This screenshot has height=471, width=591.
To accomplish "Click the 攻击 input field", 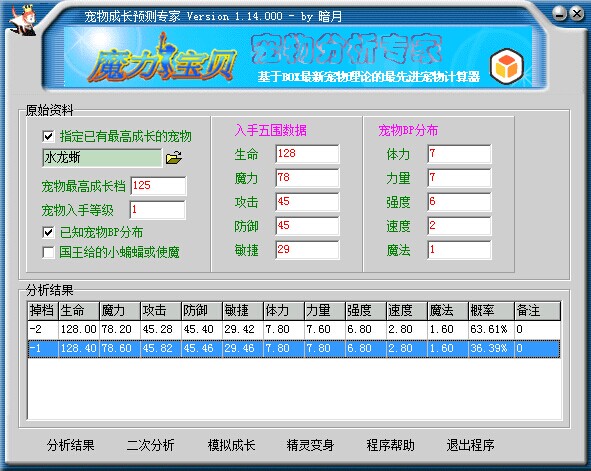I will tap(308, 202).
